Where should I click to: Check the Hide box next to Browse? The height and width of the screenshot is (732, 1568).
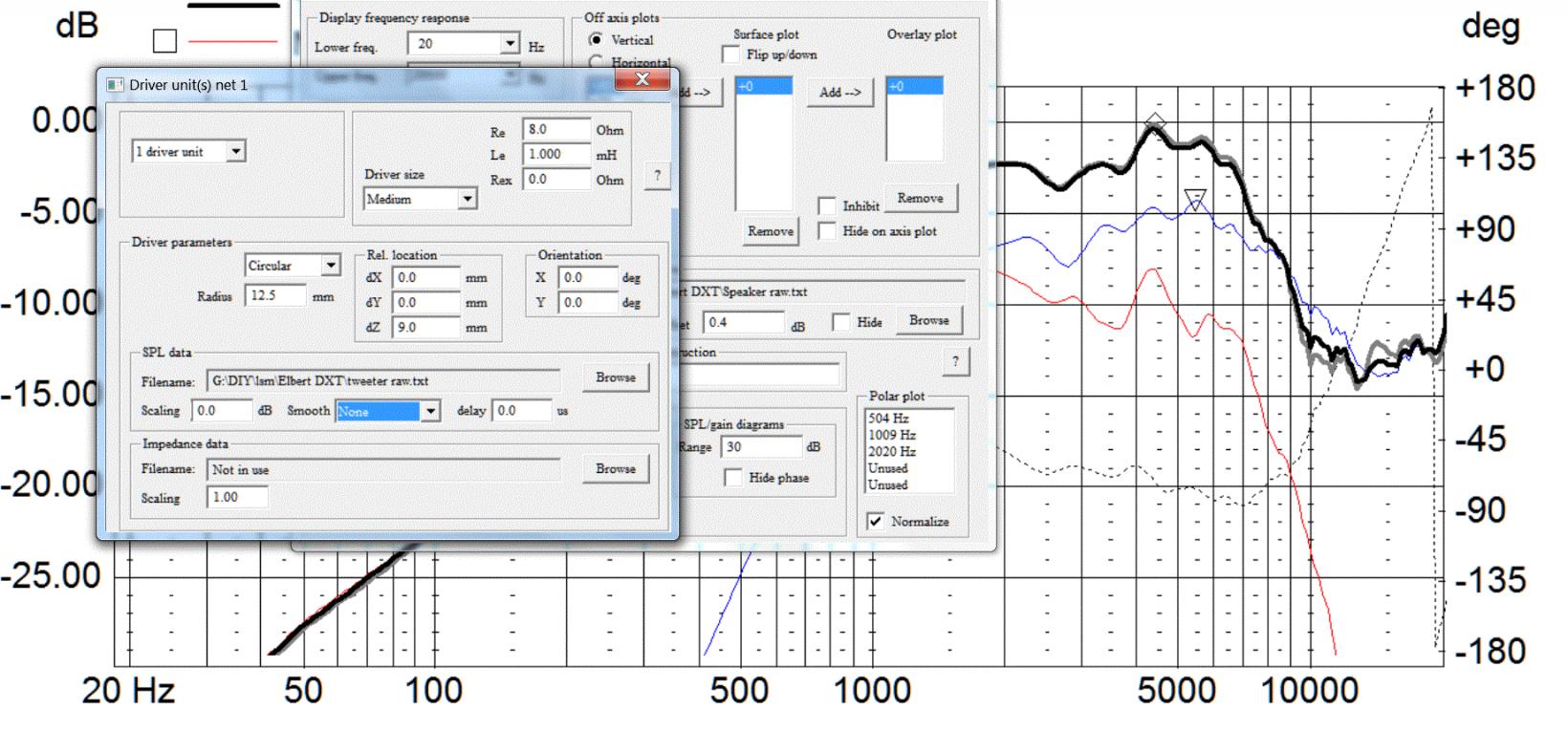(x=840, y=322)
